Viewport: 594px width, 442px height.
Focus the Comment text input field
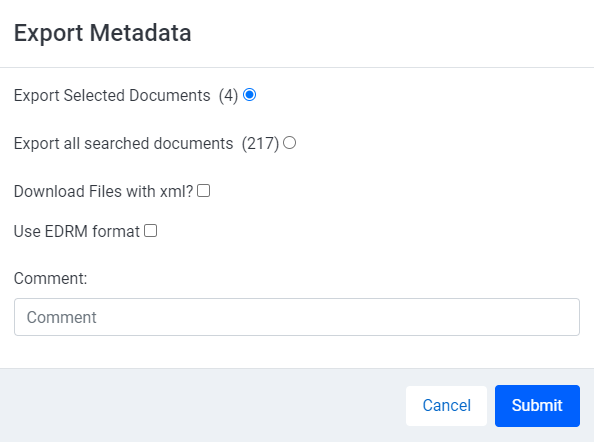[x=297, y=317]
